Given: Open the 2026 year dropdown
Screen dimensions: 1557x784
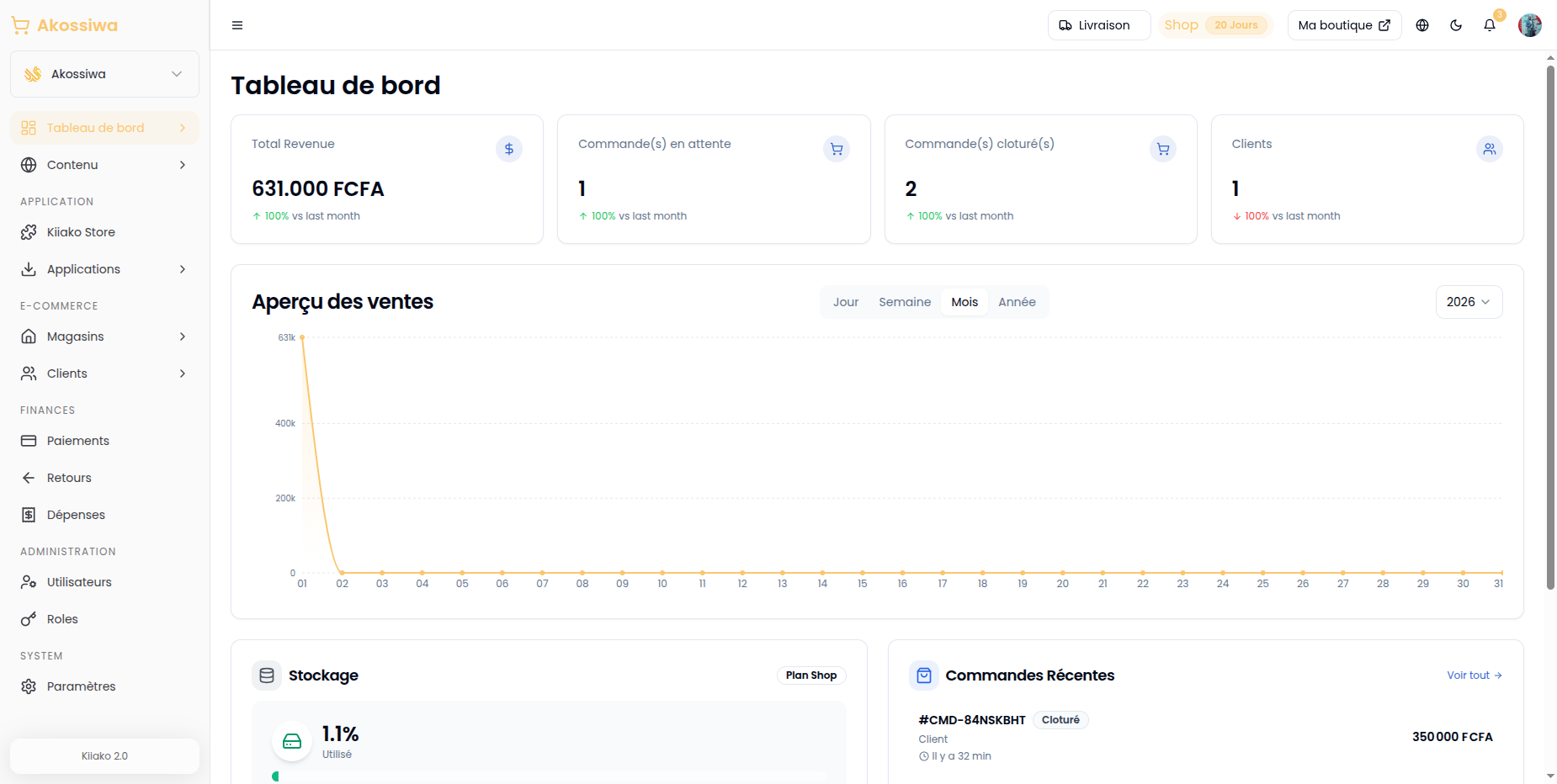Looking at the screenshot, I should click(x=1469, y=302).
